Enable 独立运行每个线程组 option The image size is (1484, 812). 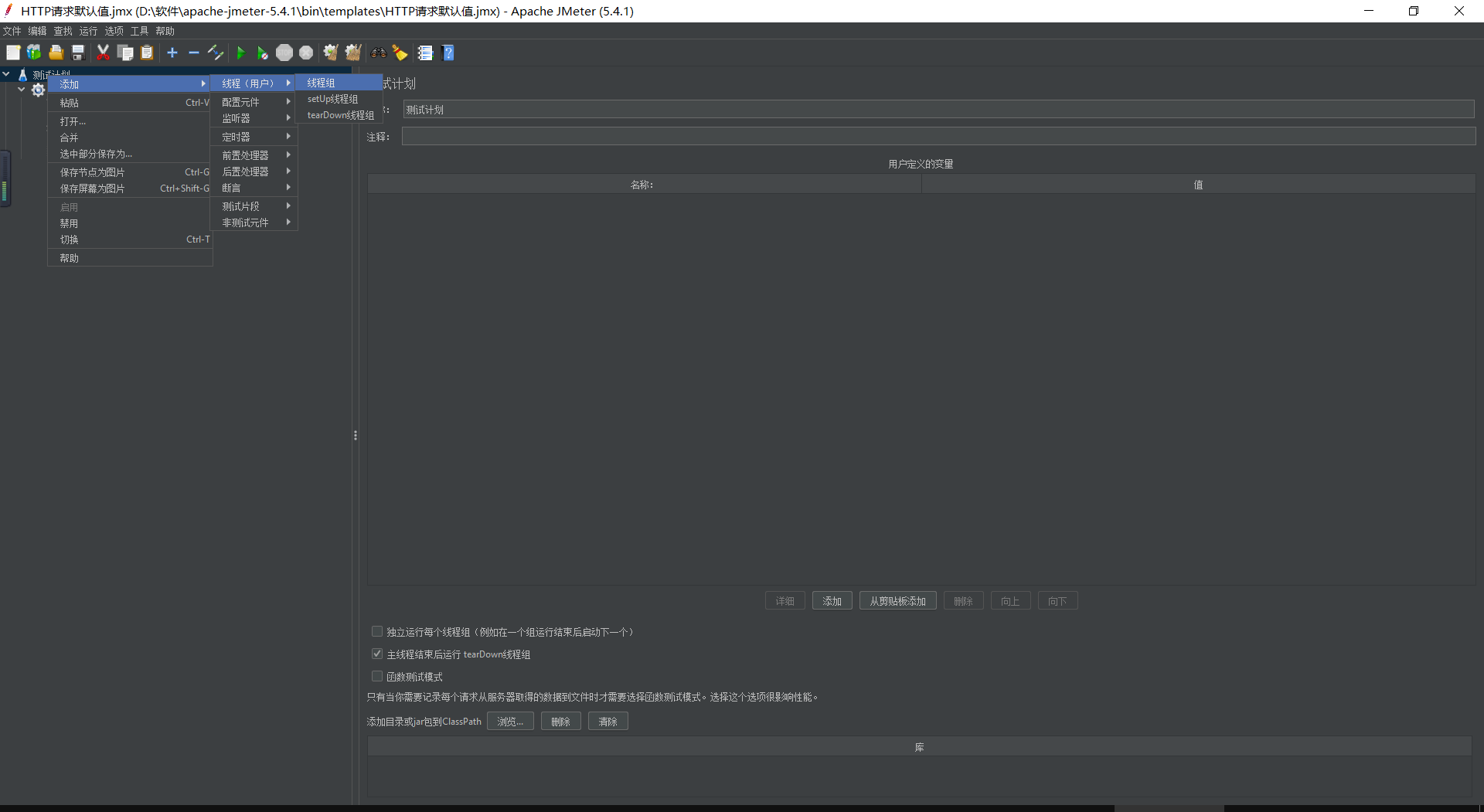(x=377, y=631)
